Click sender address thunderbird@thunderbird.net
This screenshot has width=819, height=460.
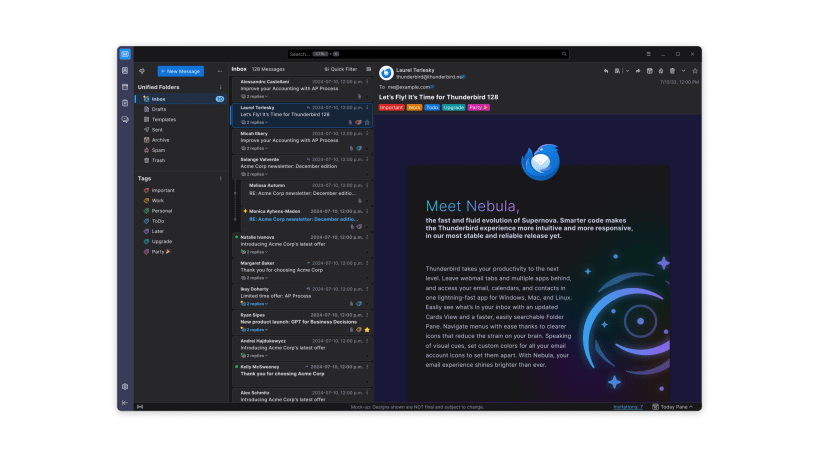point(429,77)
